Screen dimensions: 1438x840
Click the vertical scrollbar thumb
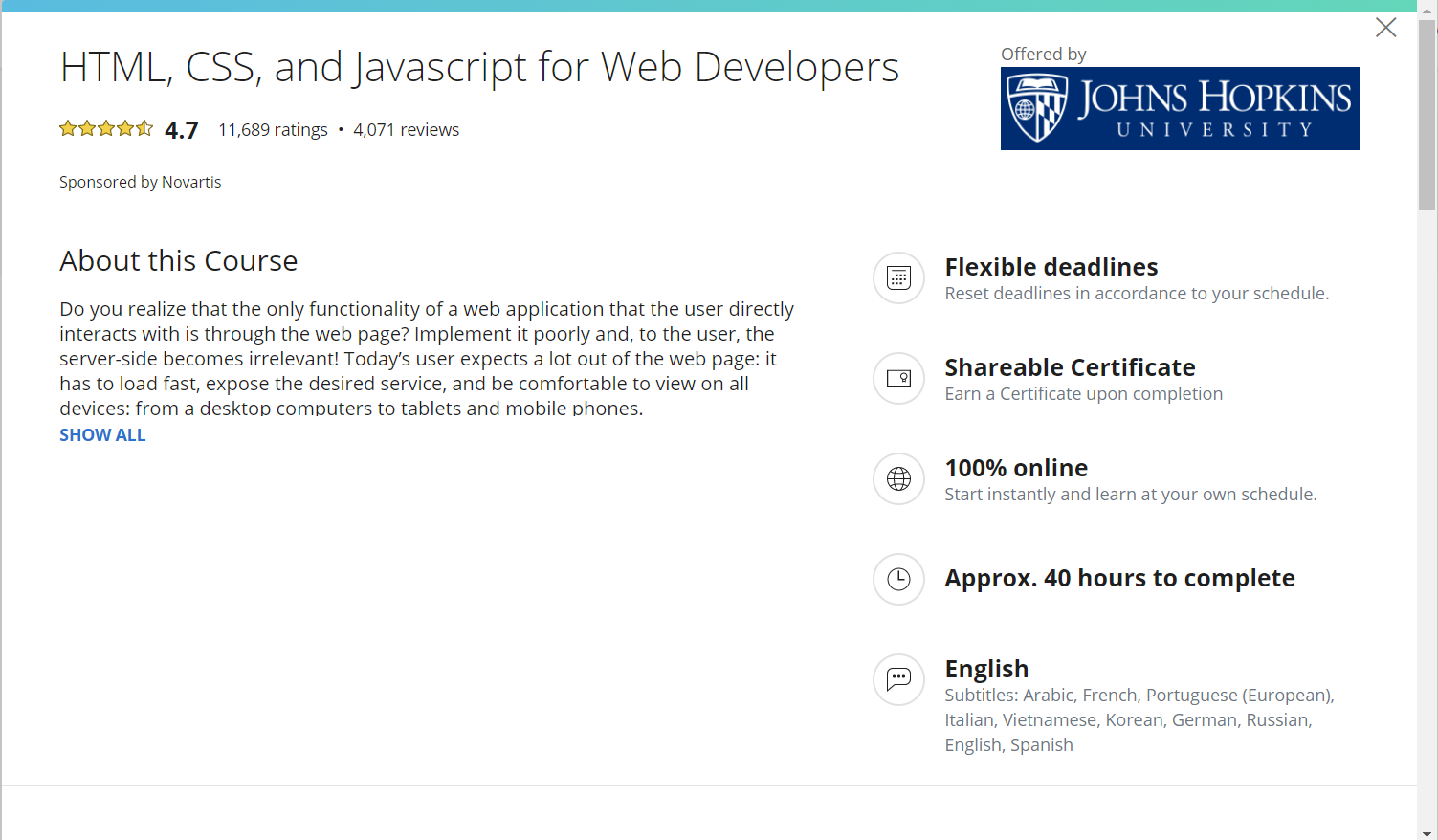1427,115
